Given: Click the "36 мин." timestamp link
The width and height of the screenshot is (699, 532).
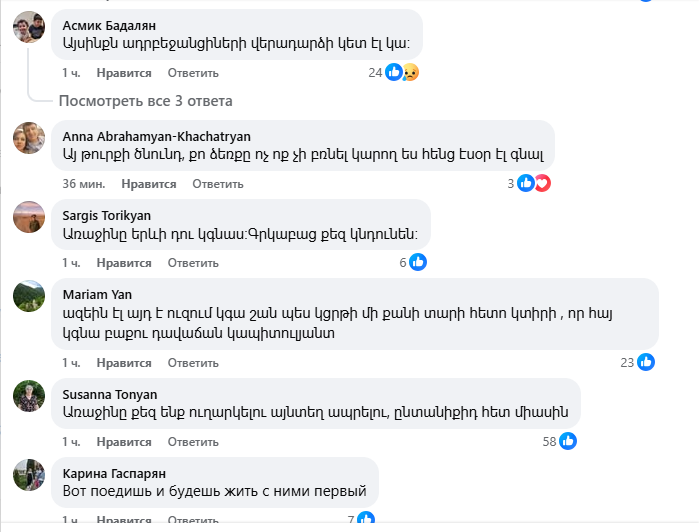Looking at the screenshot, I should (x=84, y=184).
